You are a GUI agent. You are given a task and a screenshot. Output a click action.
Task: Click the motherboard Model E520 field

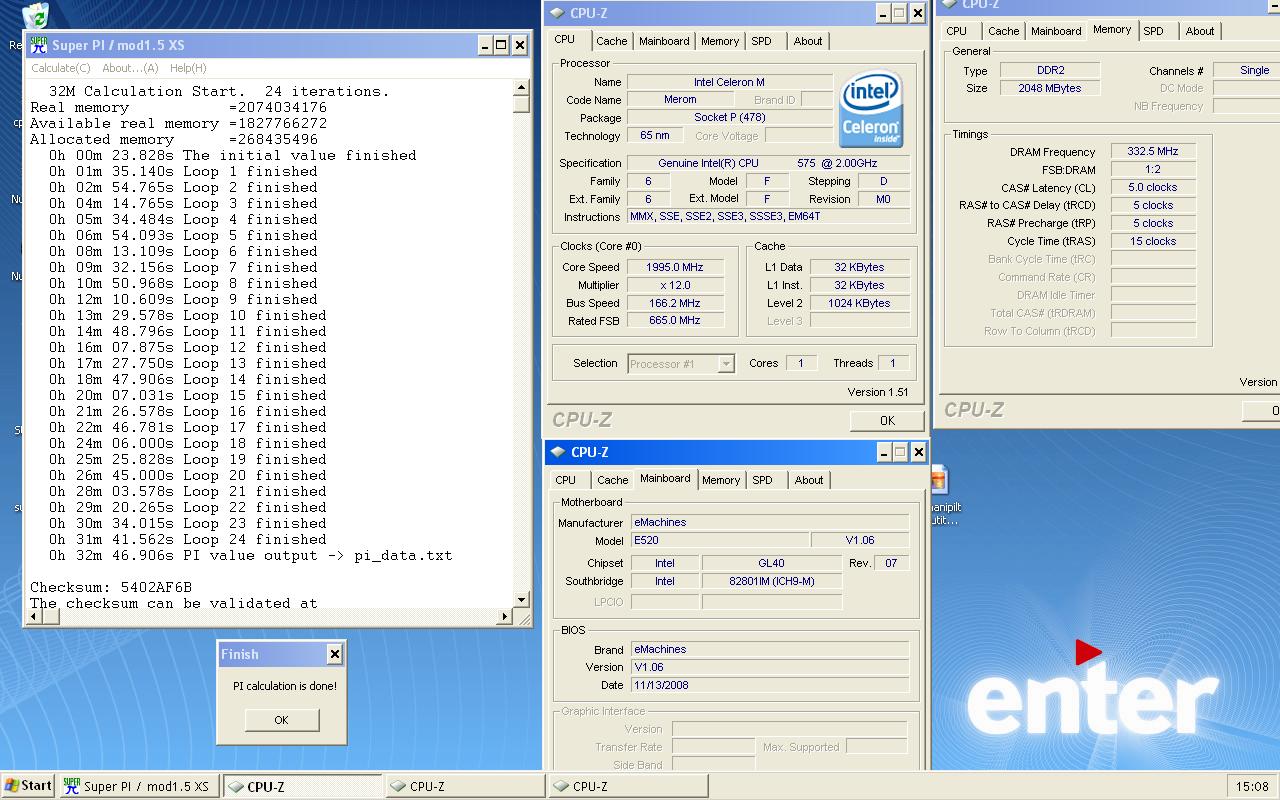719,540
